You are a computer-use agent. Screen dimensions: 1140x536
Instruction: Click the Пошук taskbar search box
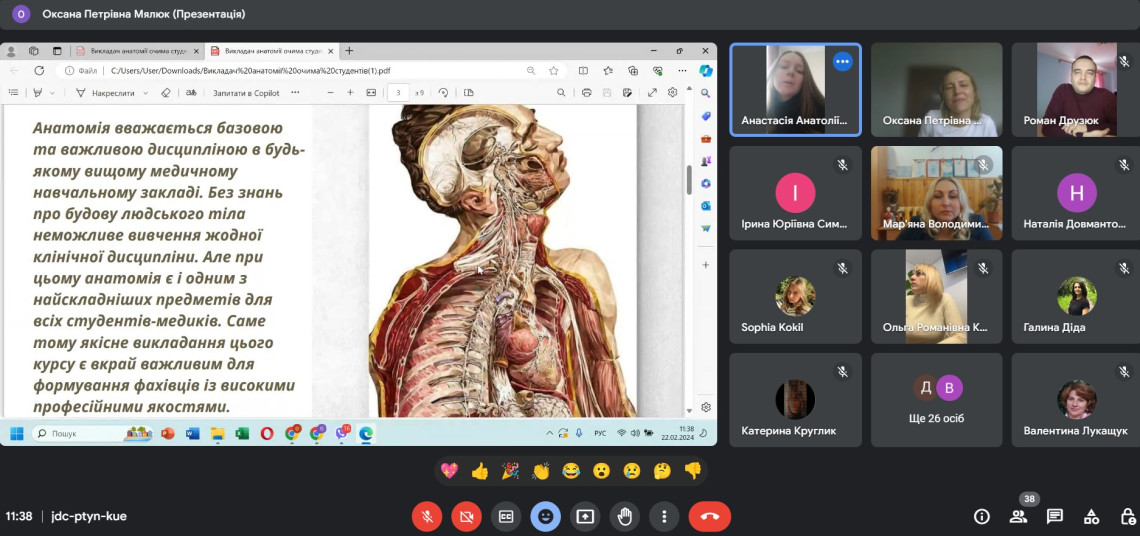pos(91,433)
